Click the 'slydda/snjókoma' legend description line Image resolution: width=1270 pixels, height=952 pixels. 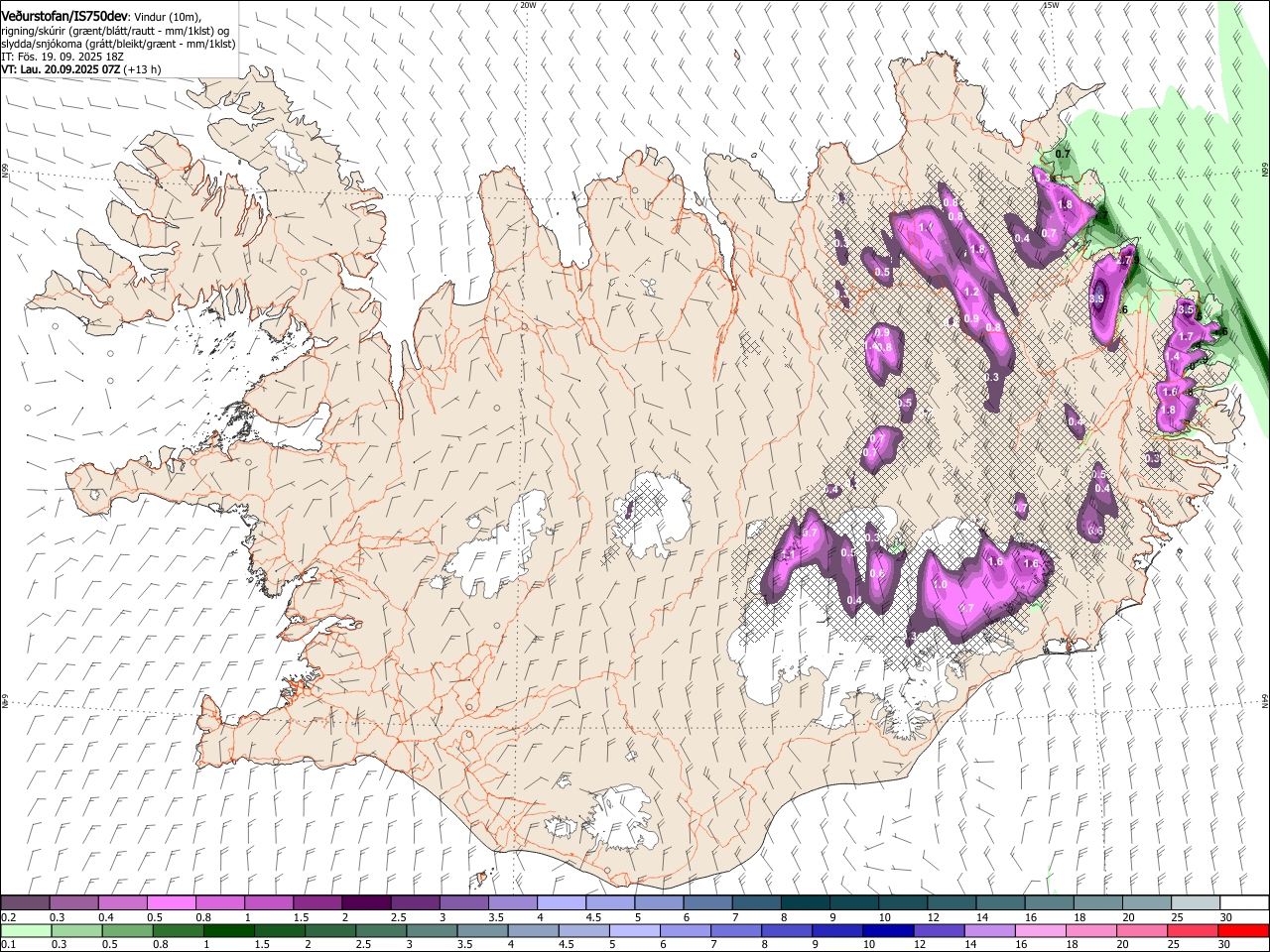click(118, 44)
